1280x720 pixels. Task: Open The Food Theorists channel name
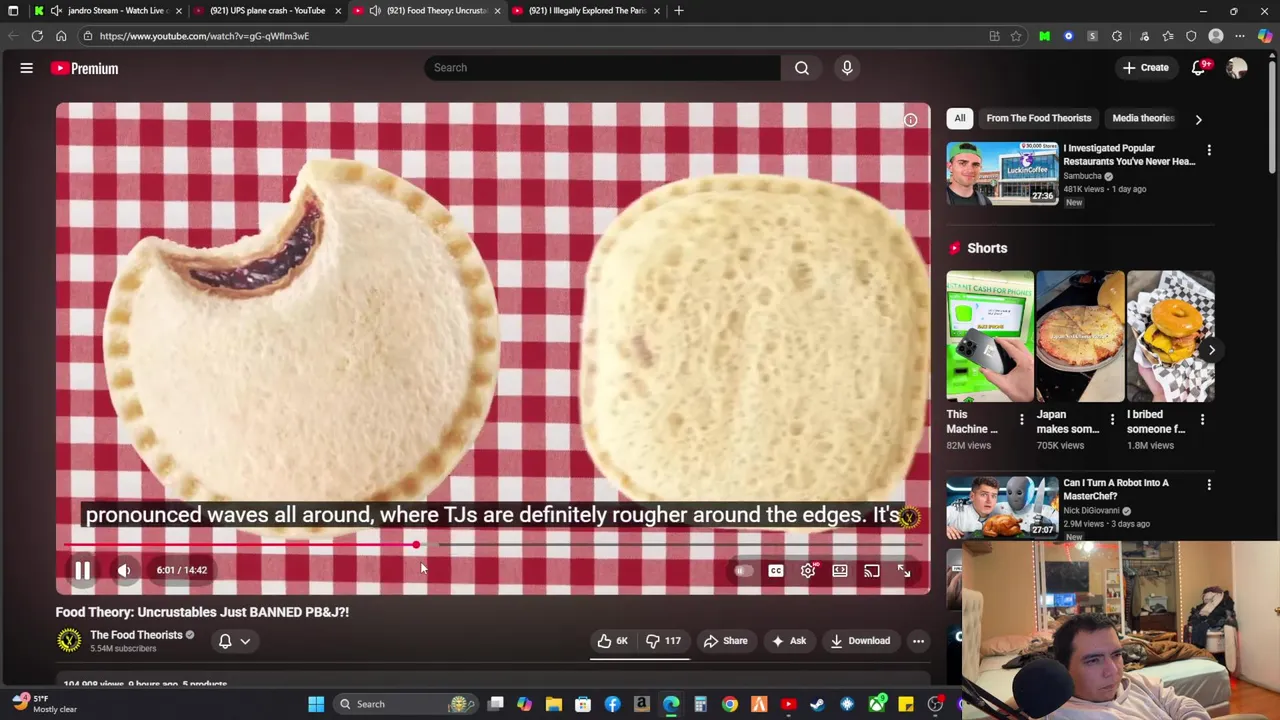click(136, 635)
